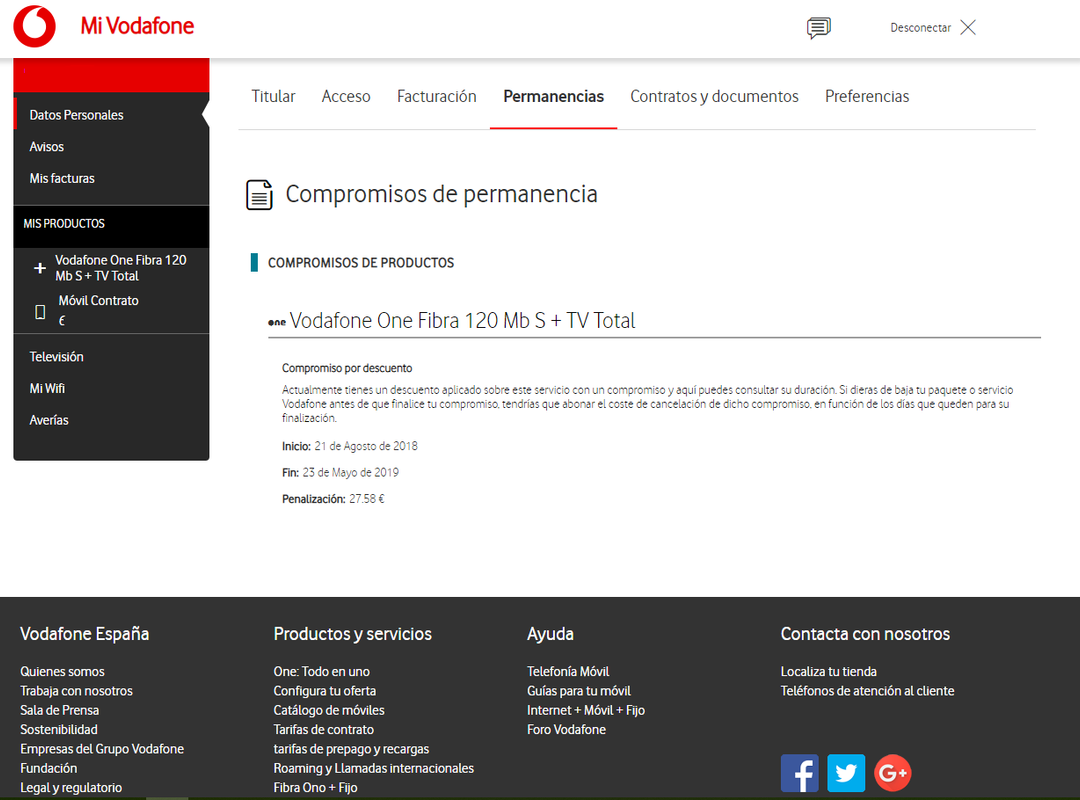Open the Mi Vodafone title link
Screen dimensions: 1080x800
137,26
